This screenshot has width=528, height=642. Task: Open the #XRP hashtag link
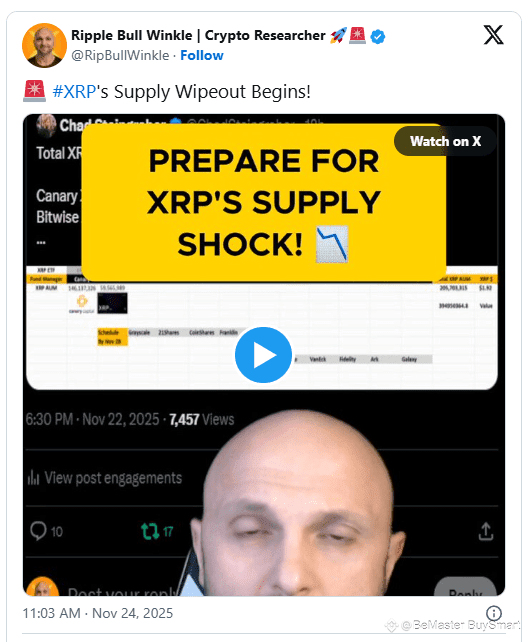(x=74, y=92)
